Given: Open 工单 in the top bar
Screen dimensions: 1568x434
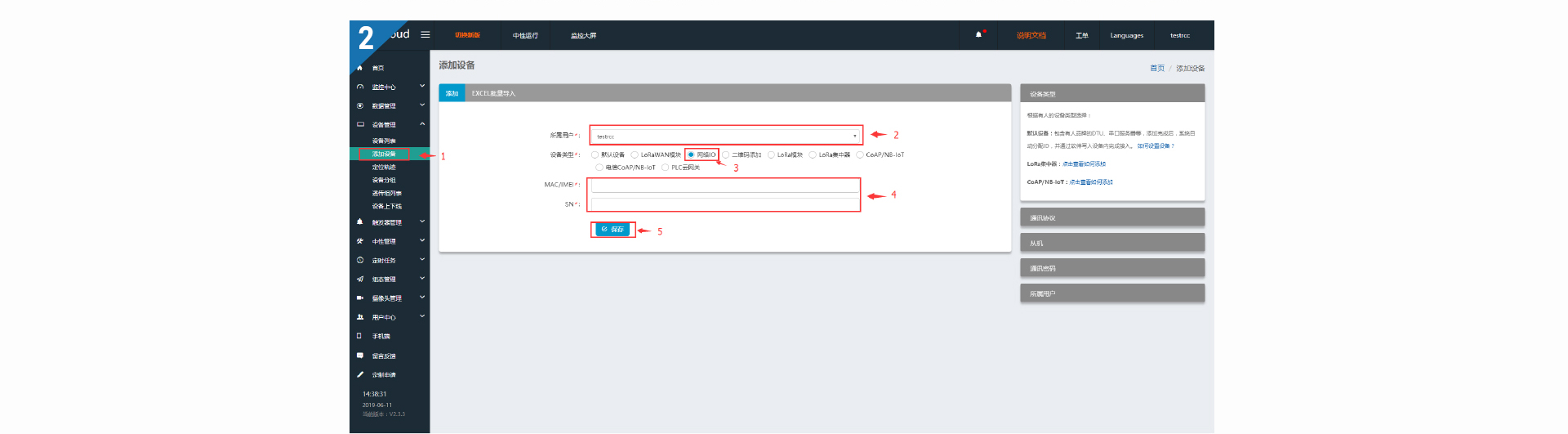Looking at the screenshot, I should (1081, 35).
